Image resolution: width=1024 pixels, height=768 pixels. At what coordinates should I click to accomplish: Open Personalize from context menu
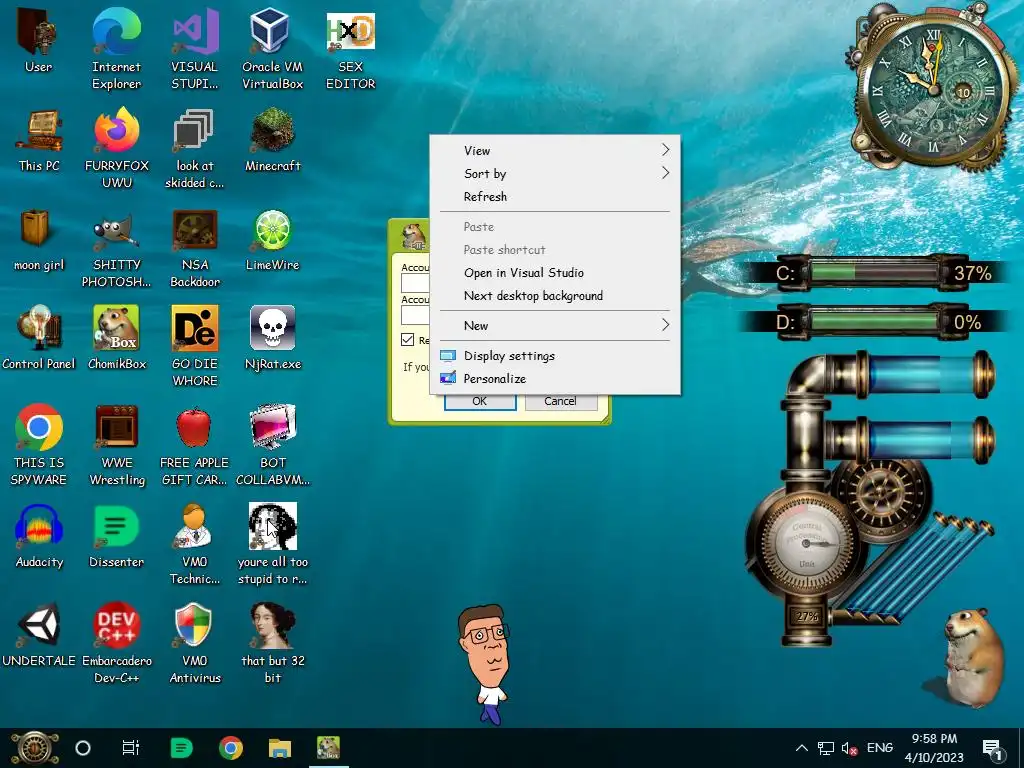(x=554, y=379)
